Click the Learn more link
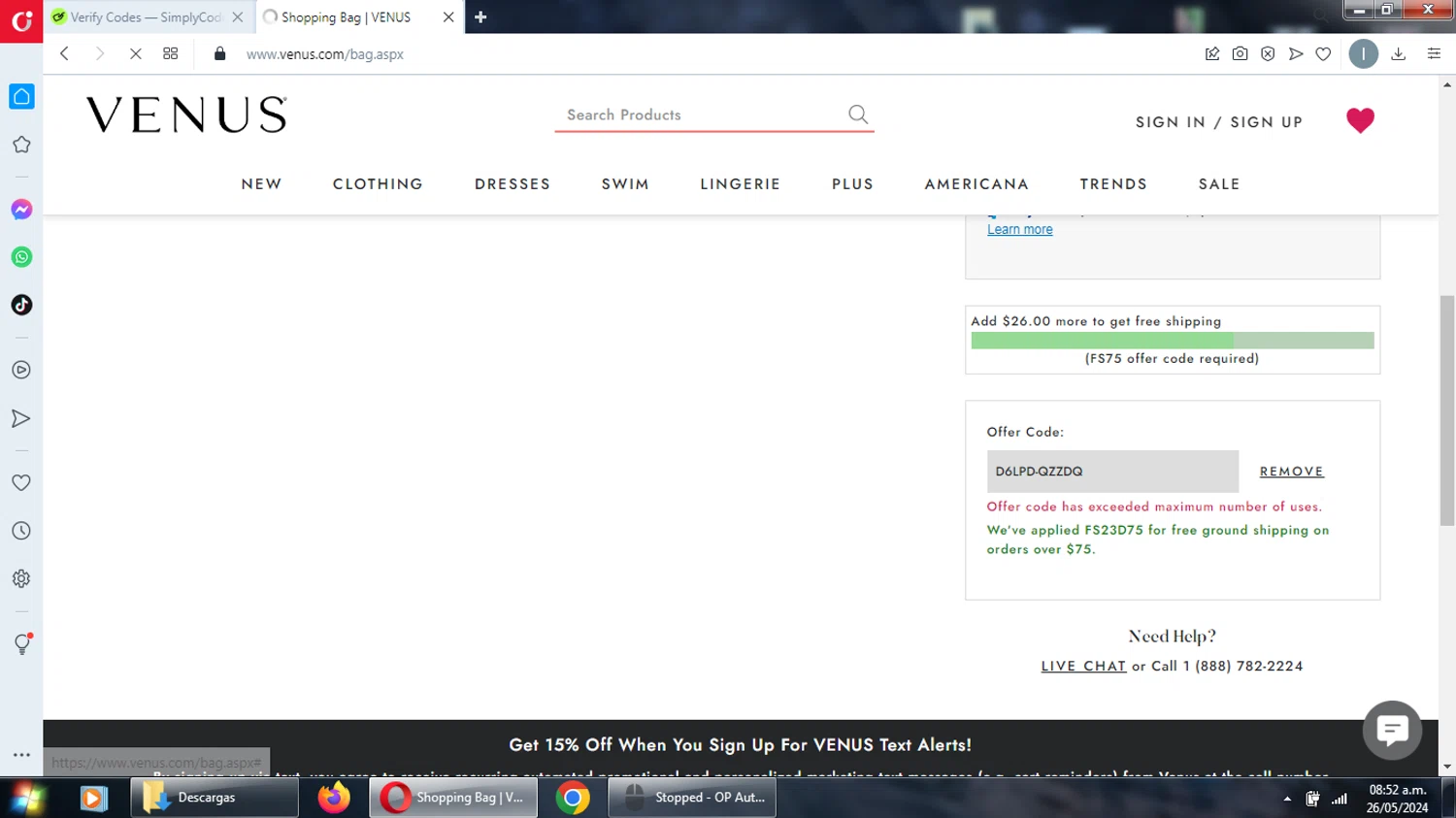This screenshot has width=1456, height=818. coord(1019,230)
